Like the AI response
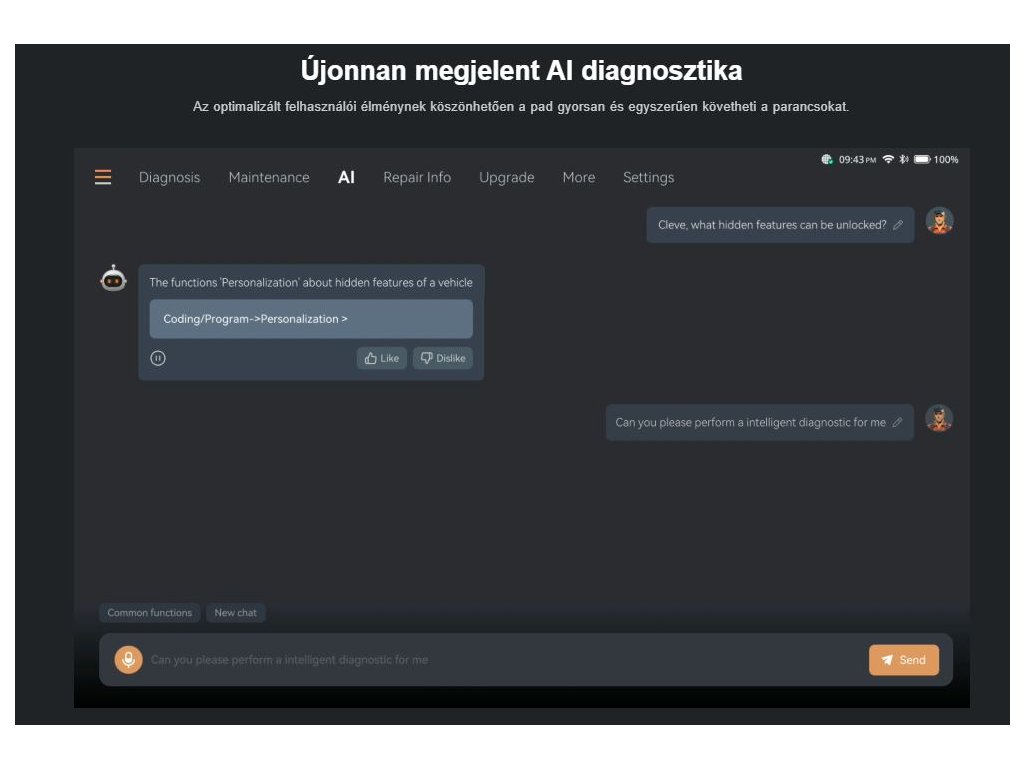The height and width of the screenshot is (768, 1024). pyautogui.click(x=381, y=358)
